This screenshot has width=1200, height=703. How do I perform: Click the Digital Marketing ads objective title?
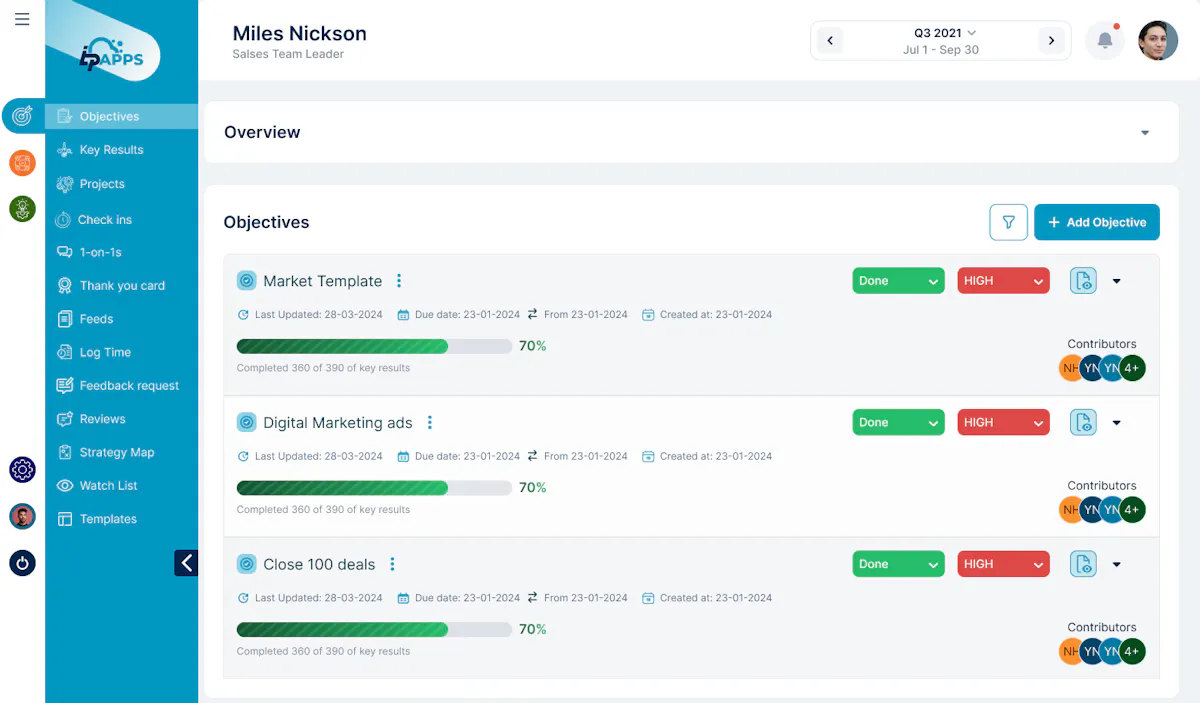(338, 422)
